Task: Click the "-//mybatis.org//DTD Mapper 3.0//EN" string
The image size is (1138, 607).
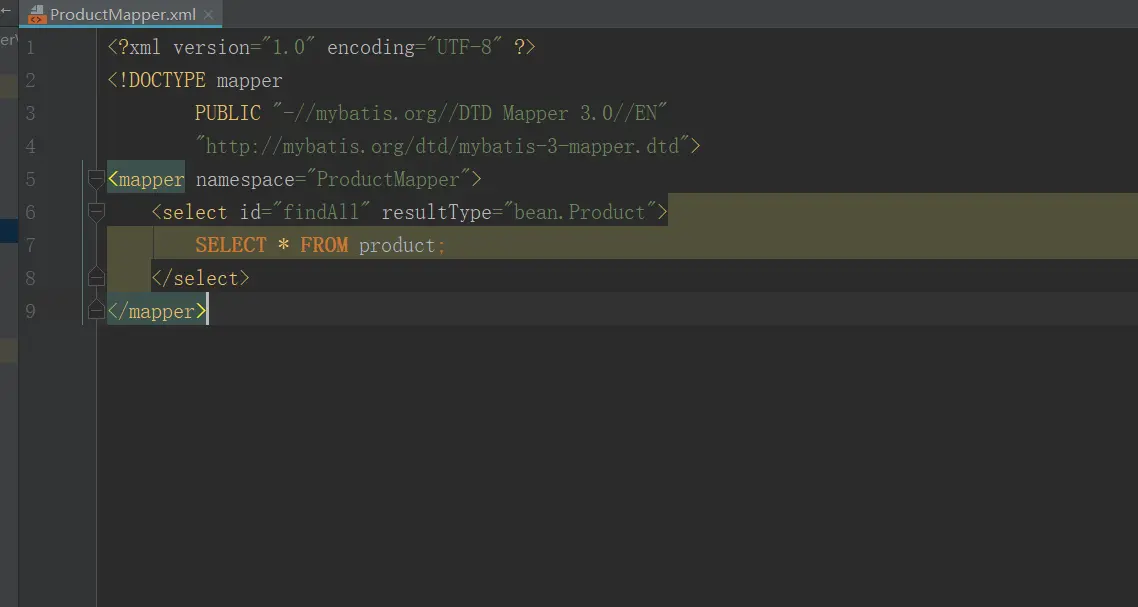Action: point(470,113)
